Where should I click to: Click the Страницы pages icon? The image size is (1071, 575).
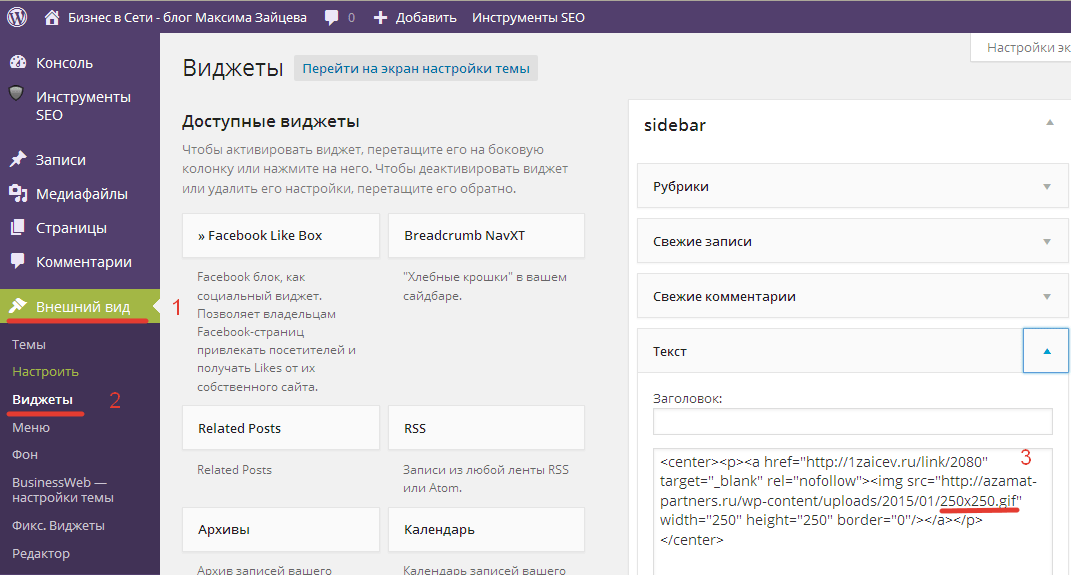pyautogui.click(x=17, y=227)
